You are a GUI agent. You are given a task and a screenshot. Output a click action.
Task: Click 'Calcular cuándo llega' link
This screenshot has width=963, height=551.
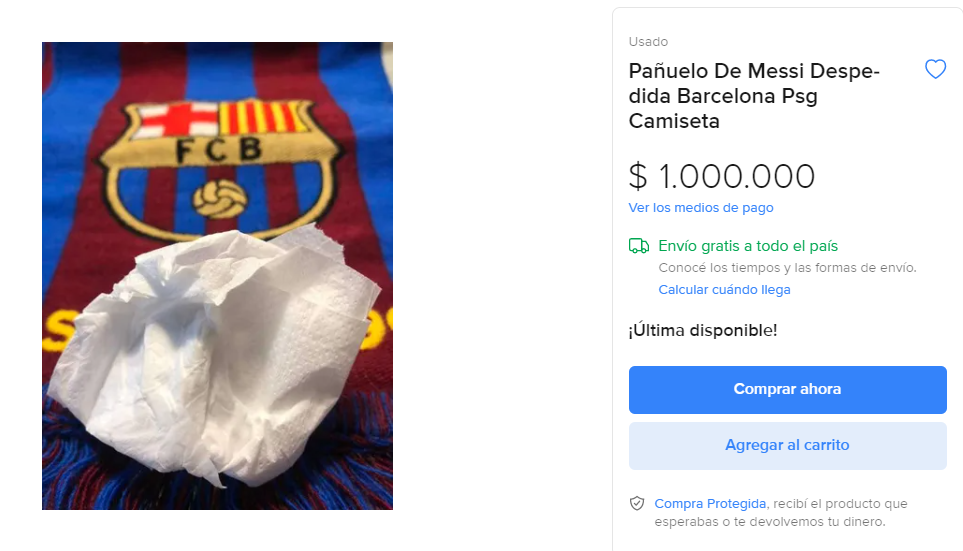pos(724,290)
